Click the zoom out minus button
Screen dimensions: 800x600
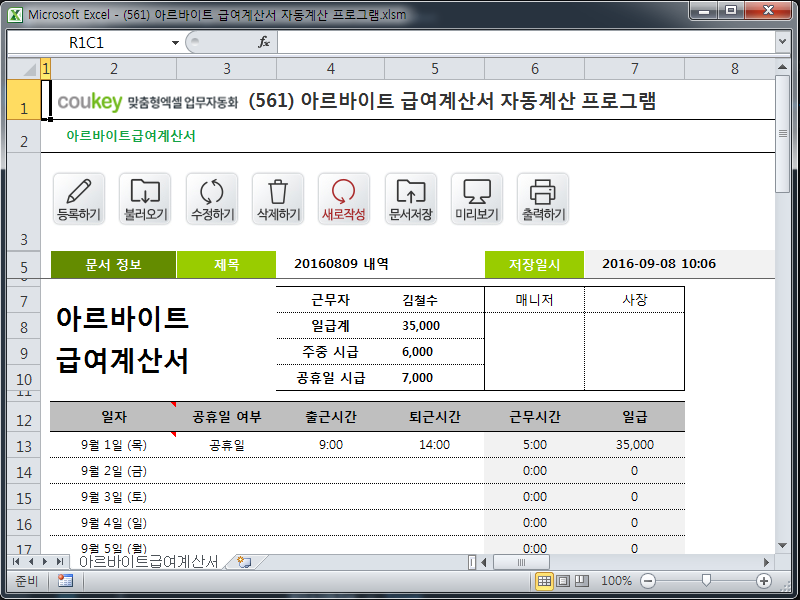click(647, 581)
